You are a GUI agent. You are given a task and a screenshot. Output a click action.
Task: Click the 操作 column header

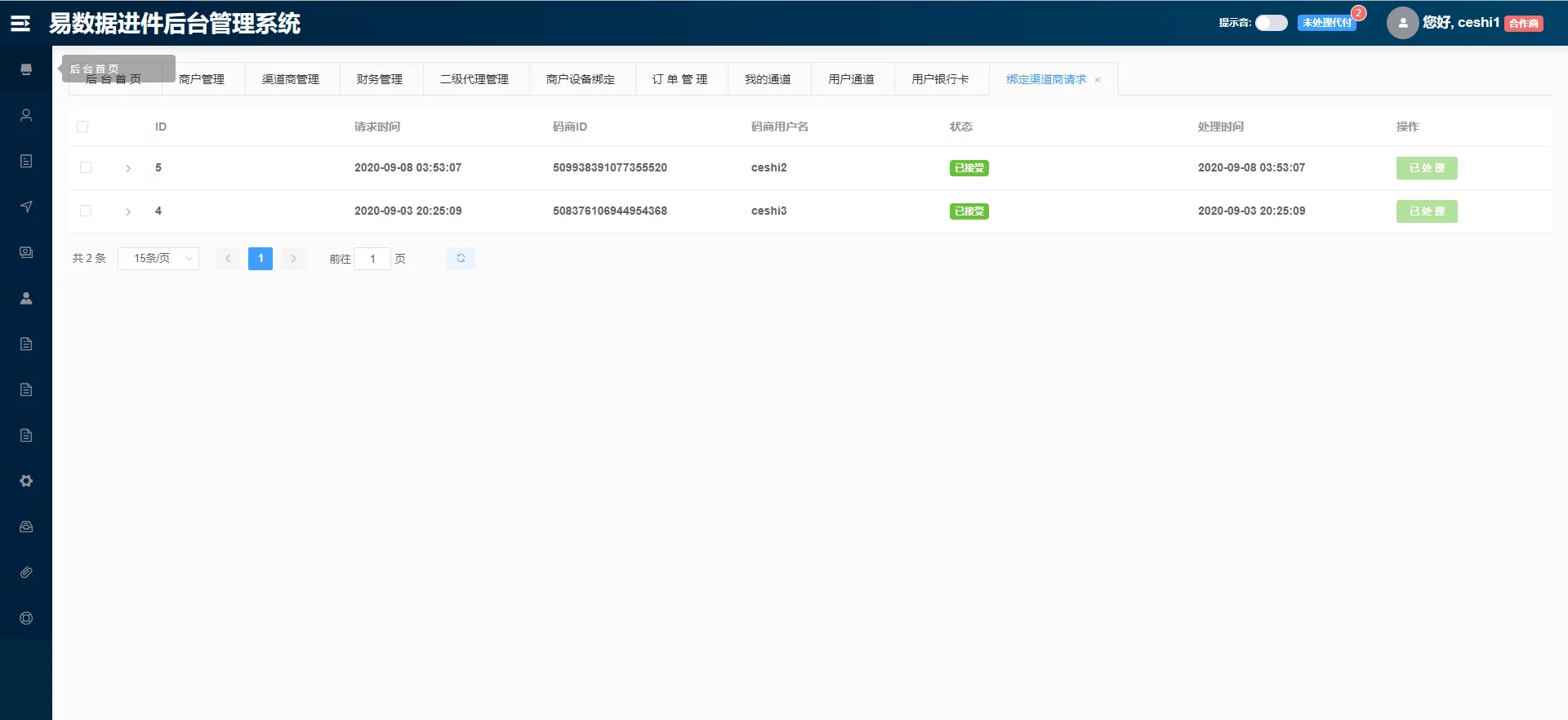(x=1408, y=127)
